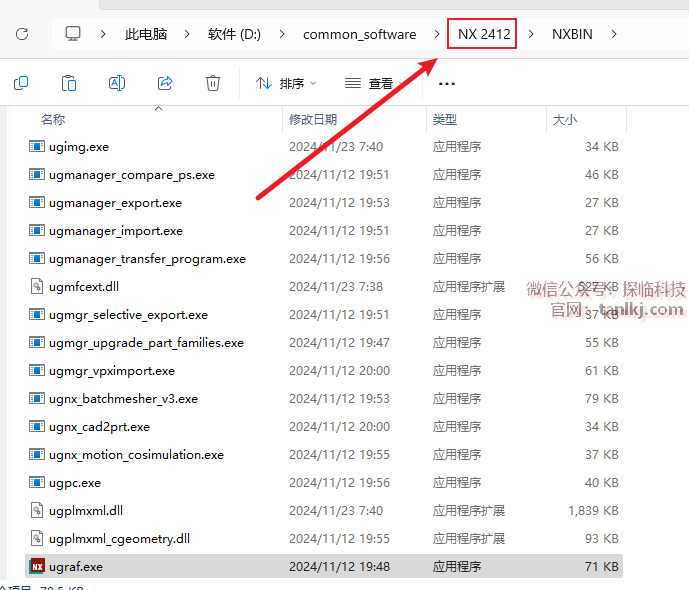Click the computer monitor icon in breadcrumb
Image resolution: width=689 pixels, height=590 pixels.
click(x=73, y=34)
